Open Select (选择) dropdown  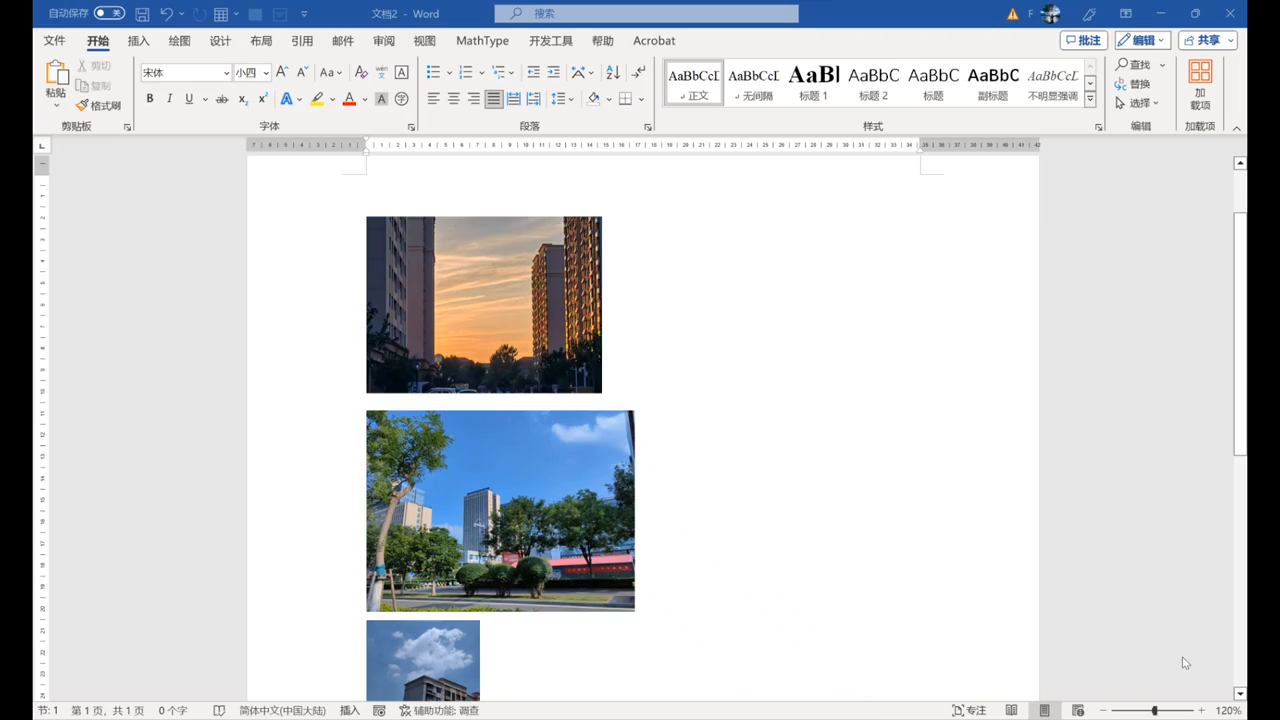click(1137, 103)
